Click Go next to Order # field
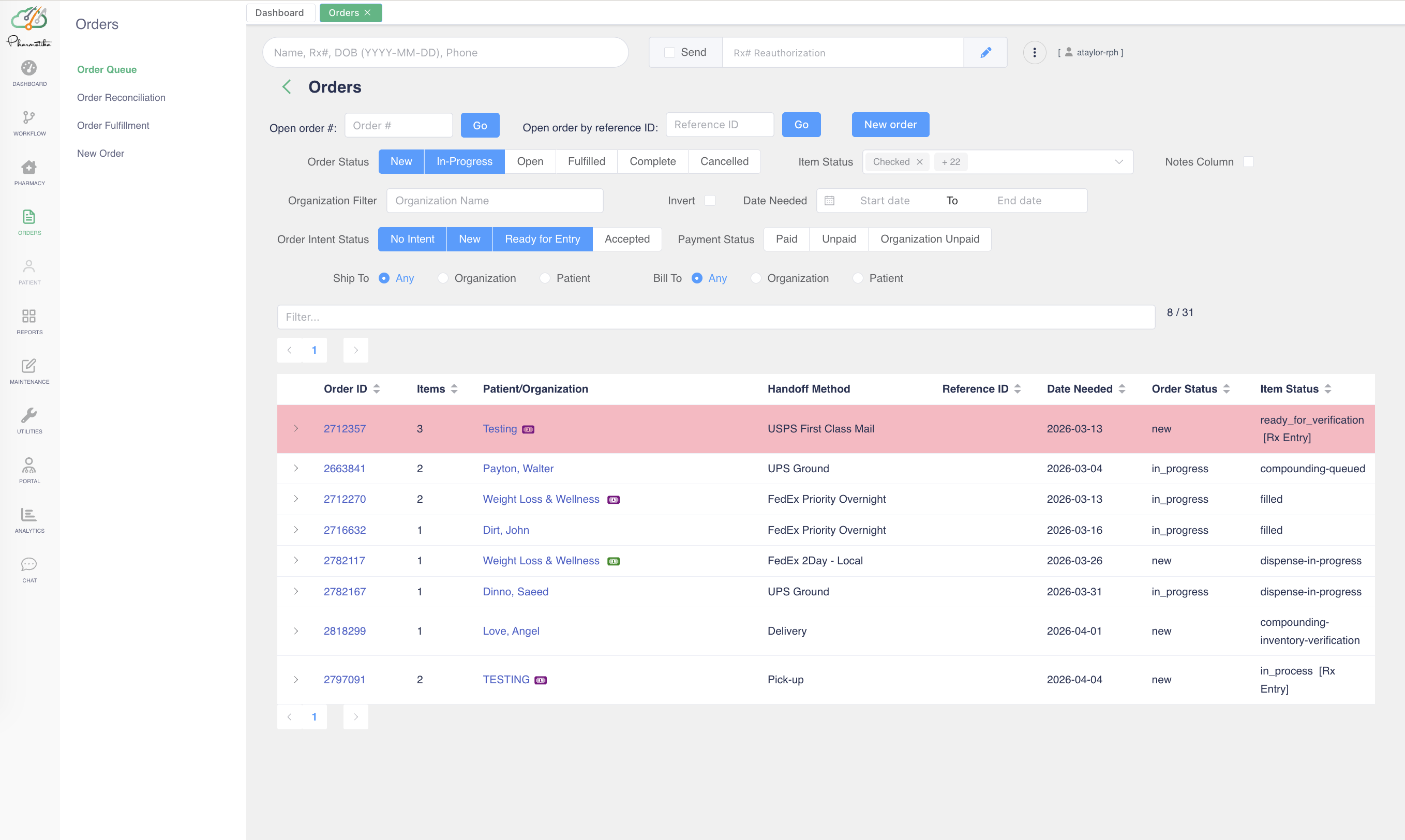 coord(480,125)
